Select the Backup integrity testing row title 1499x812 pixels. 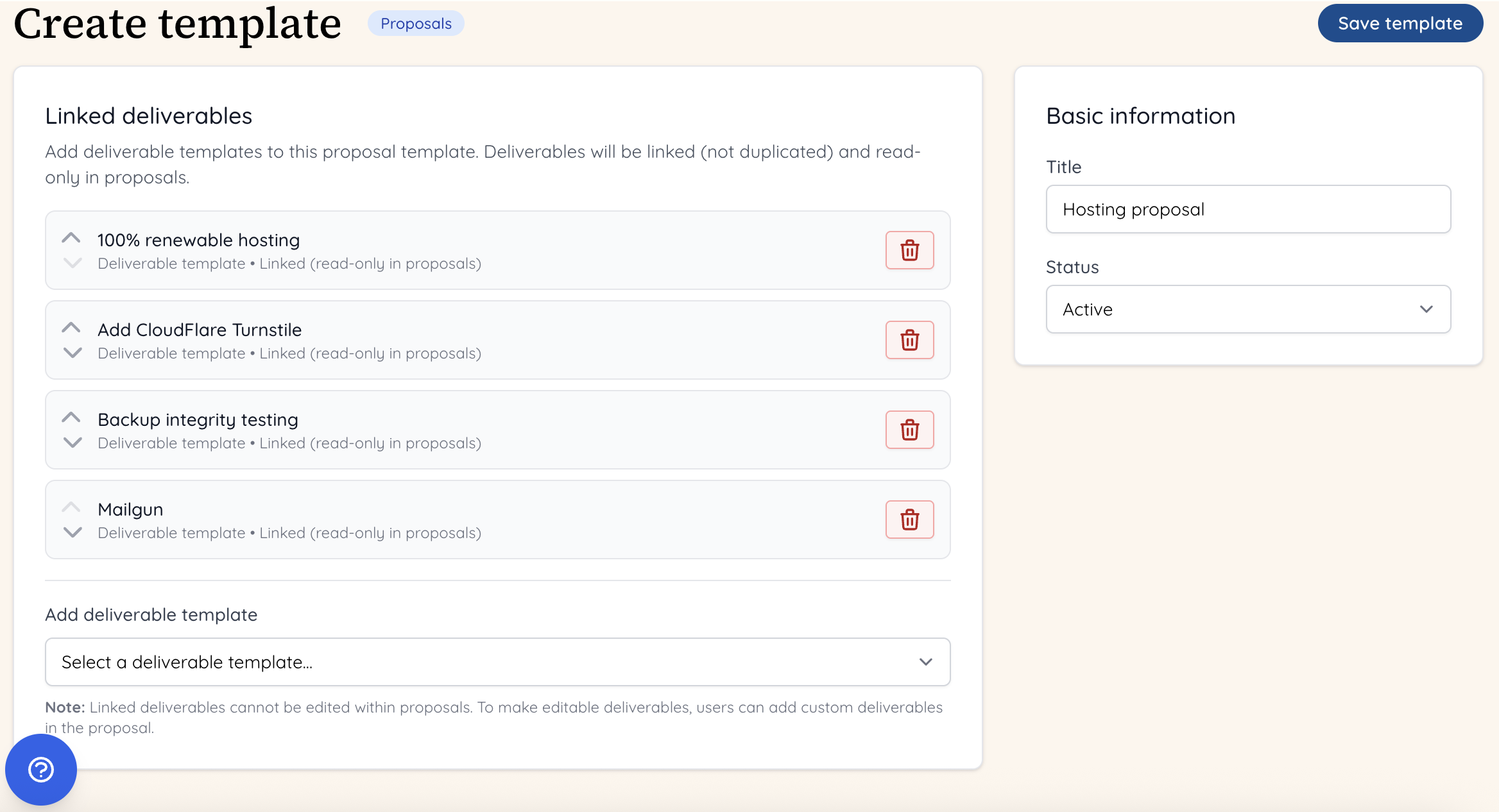pos(198,419)
